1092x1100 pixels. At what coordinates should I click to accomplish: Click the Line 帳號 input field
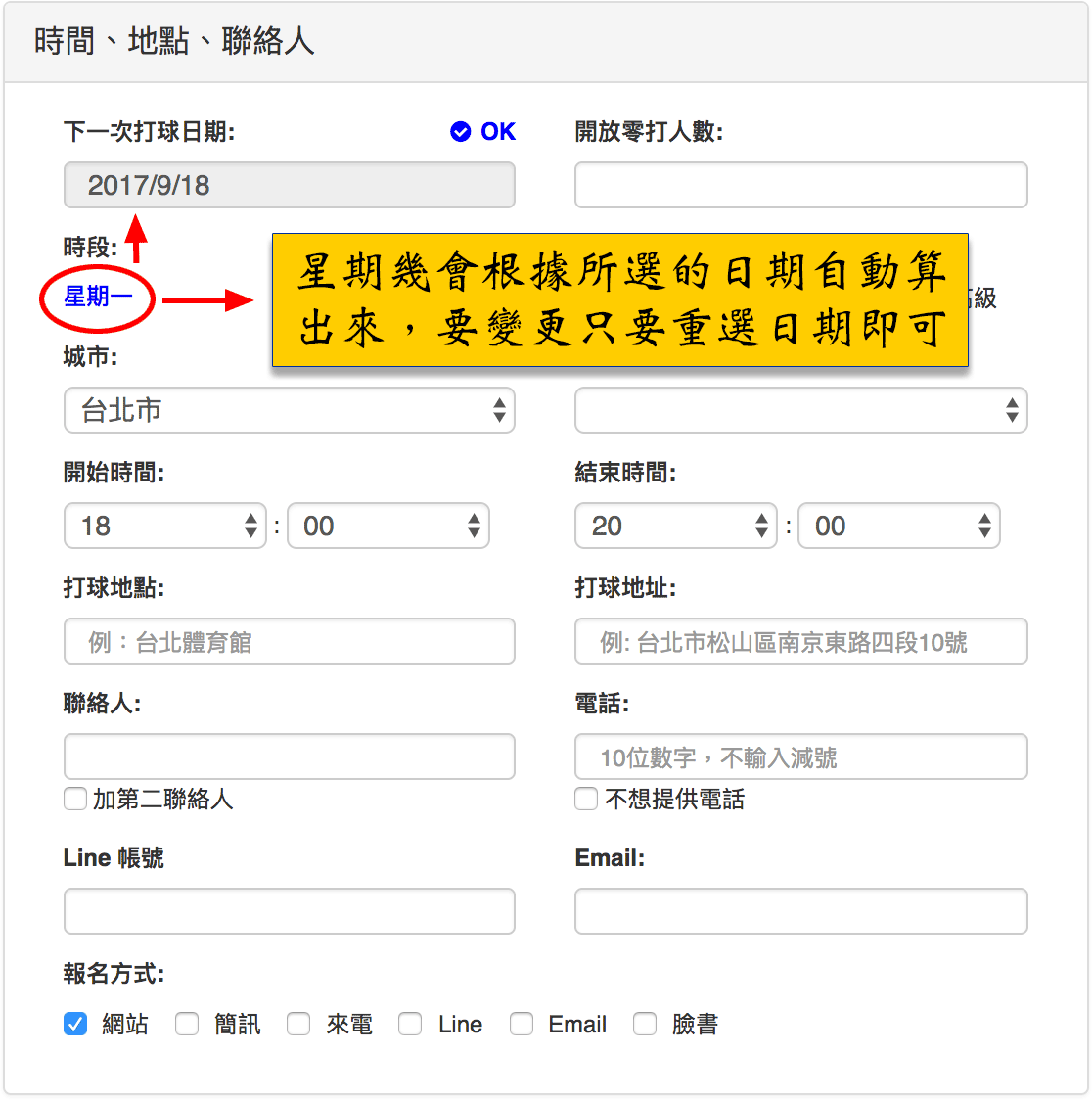point(289,911)
